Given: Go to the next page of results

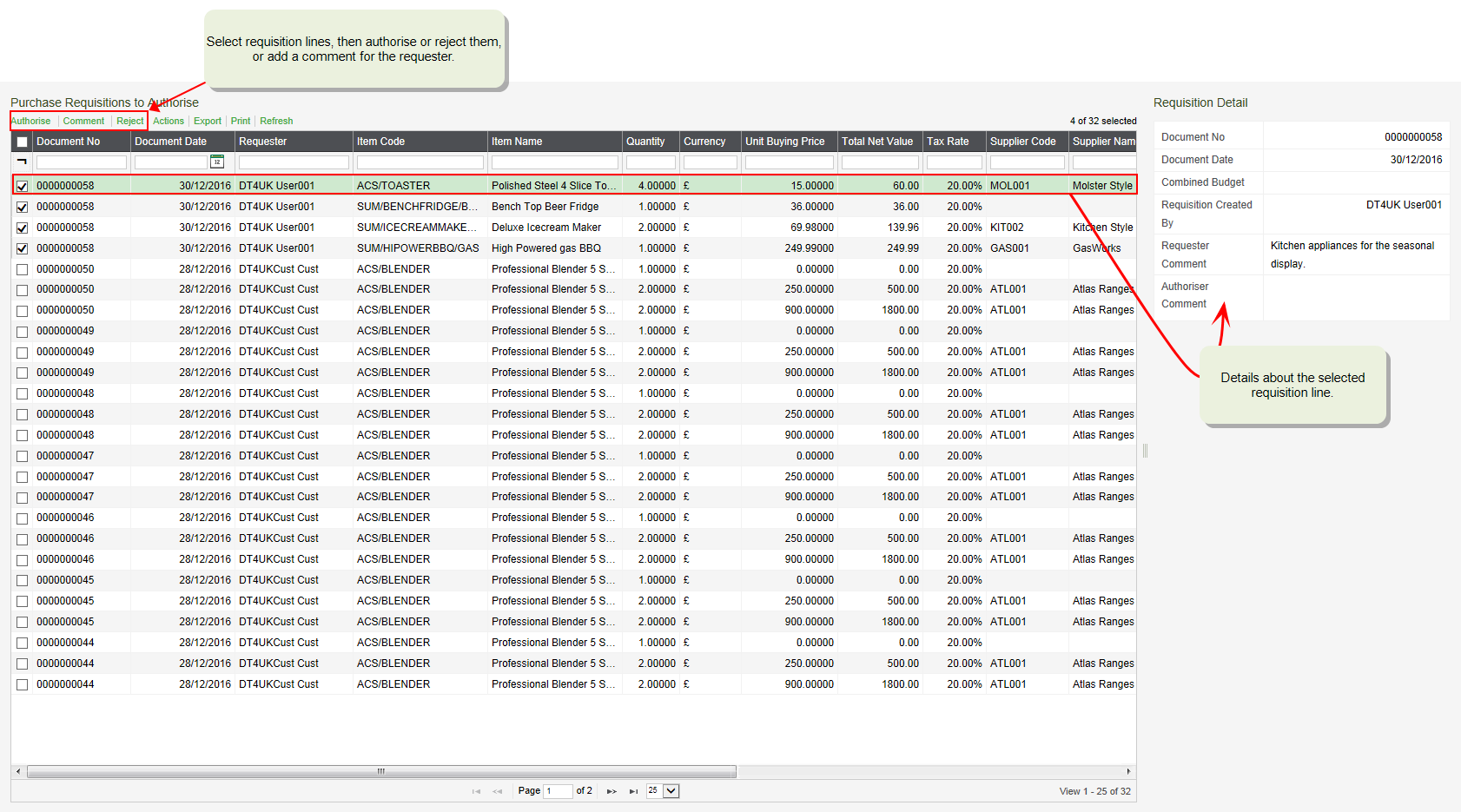Looking at the screenshot, I should coord(612,791).
